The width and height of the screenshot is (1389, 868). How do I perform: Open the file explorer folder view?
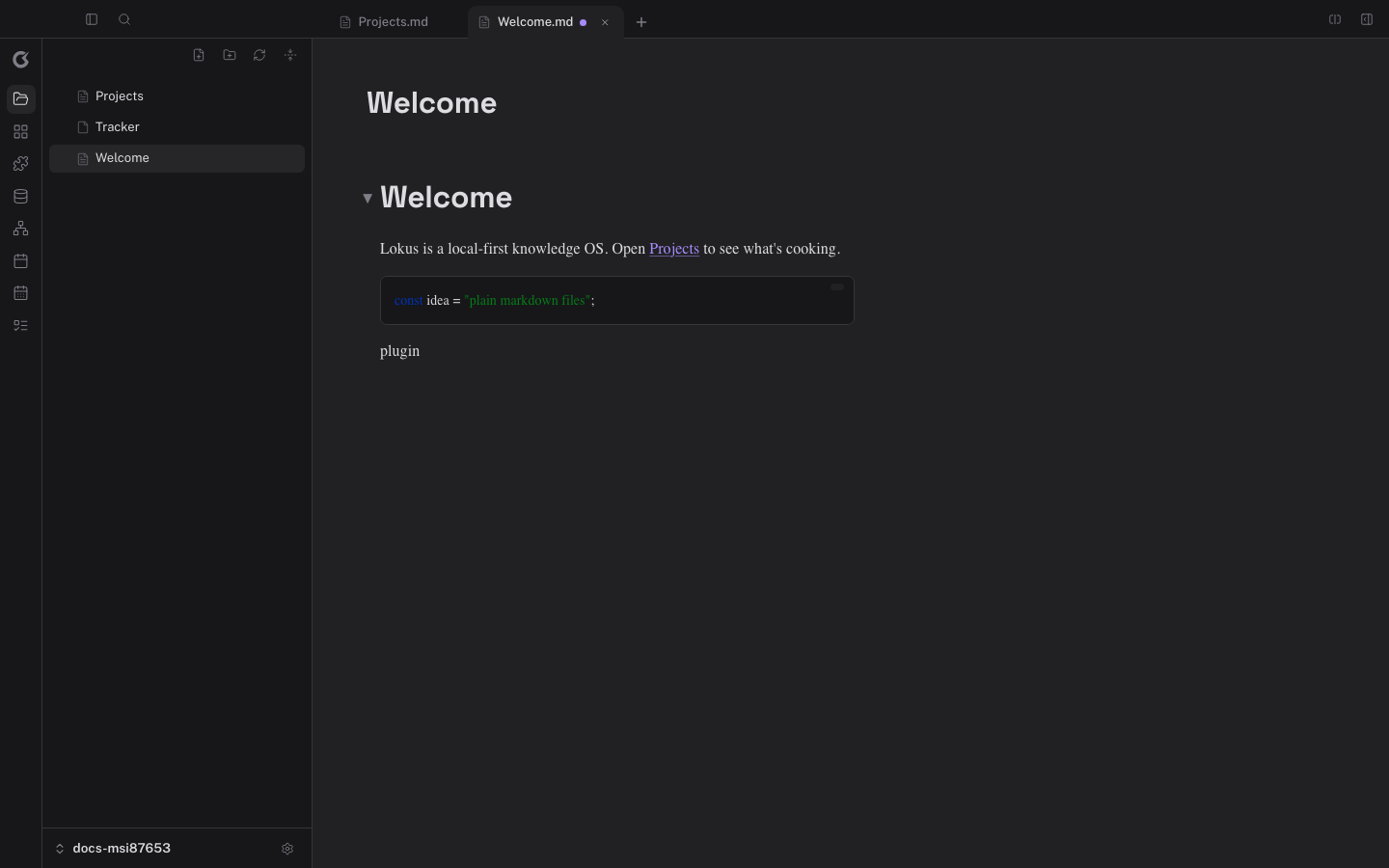20,99
